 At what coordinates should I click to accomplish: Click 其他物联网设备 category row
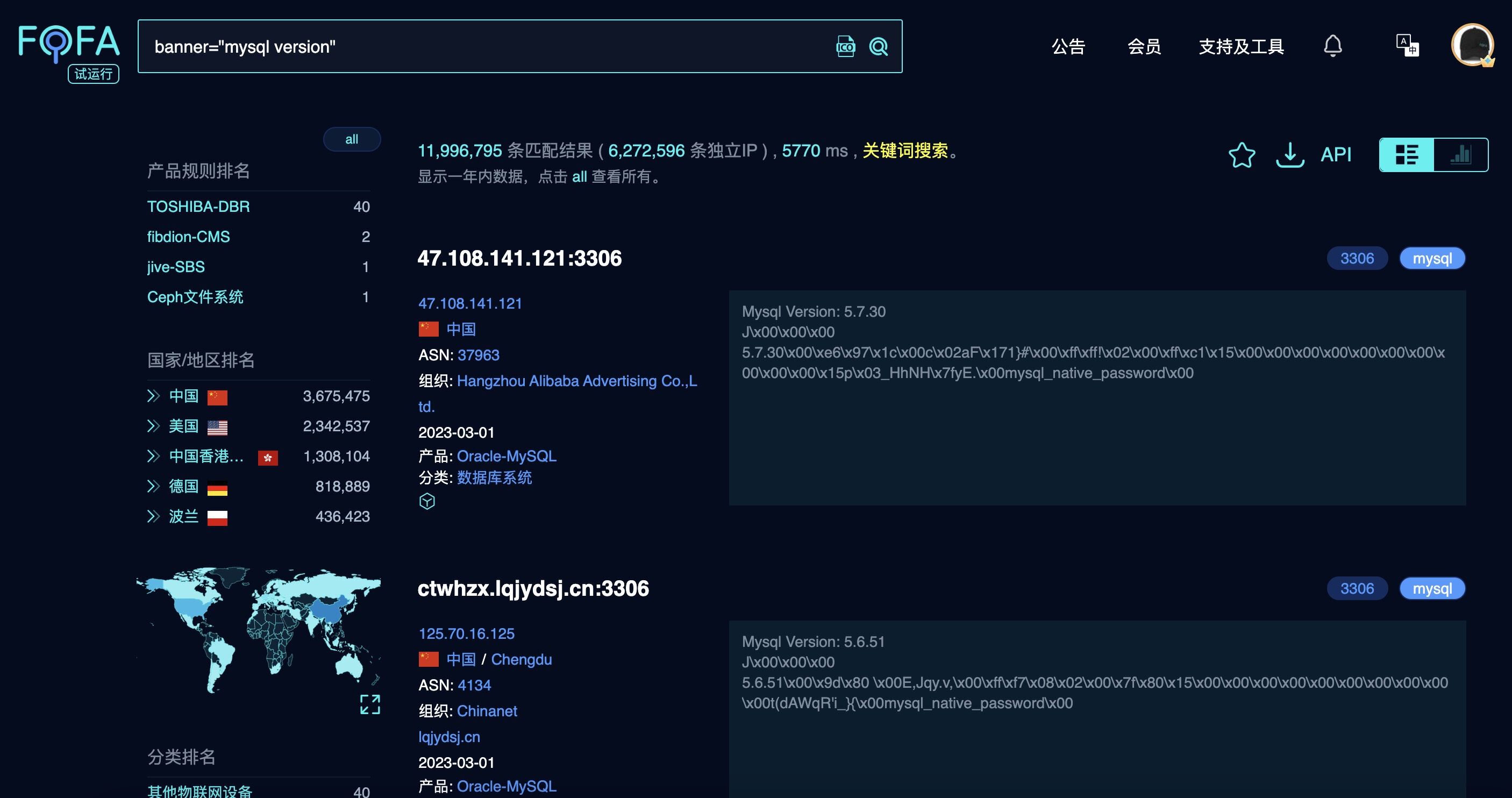[258, 790]
